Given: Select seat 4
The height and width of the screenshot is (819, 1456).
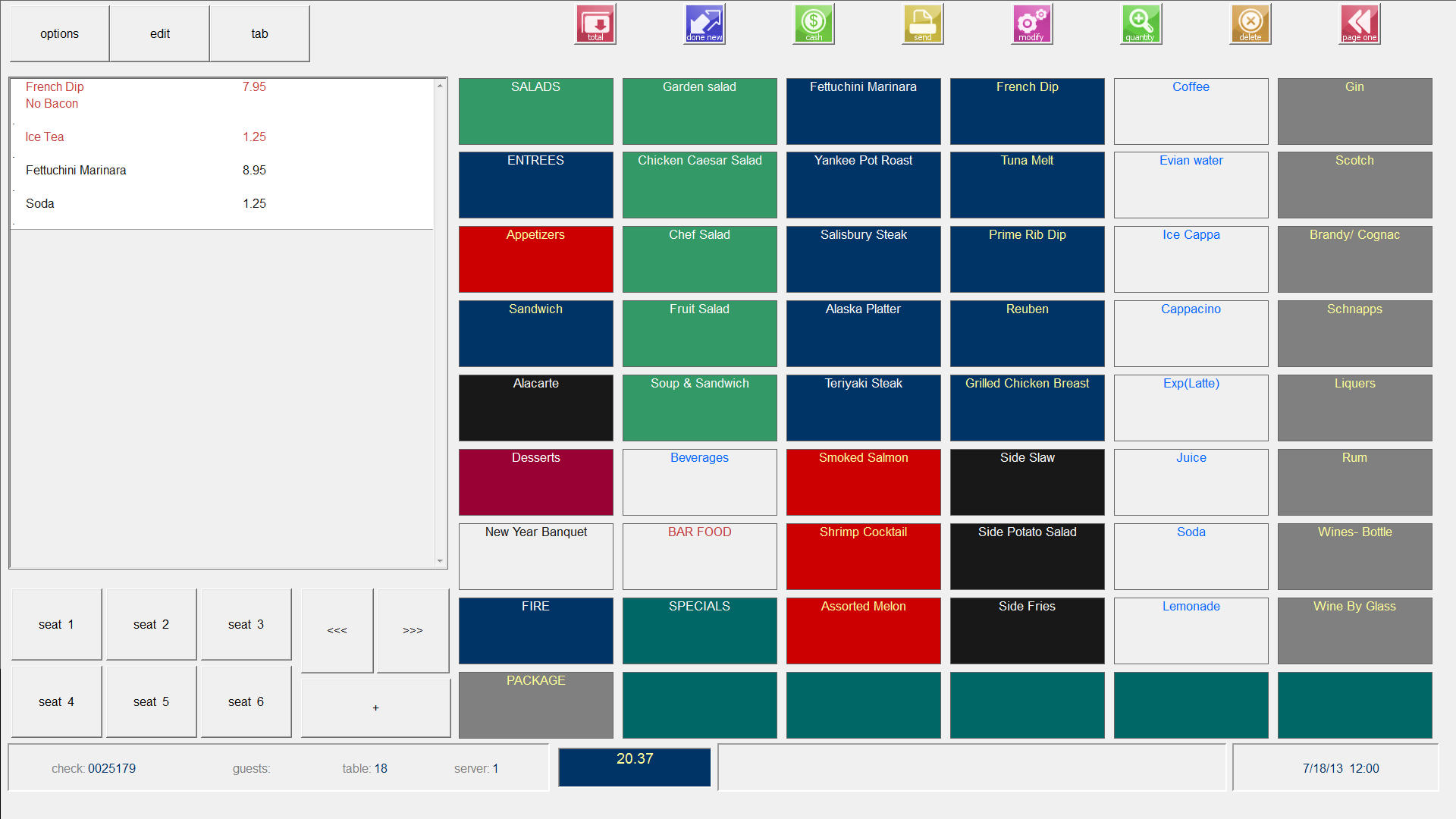Looking at the screenshot, I should [x=56, y=701].
